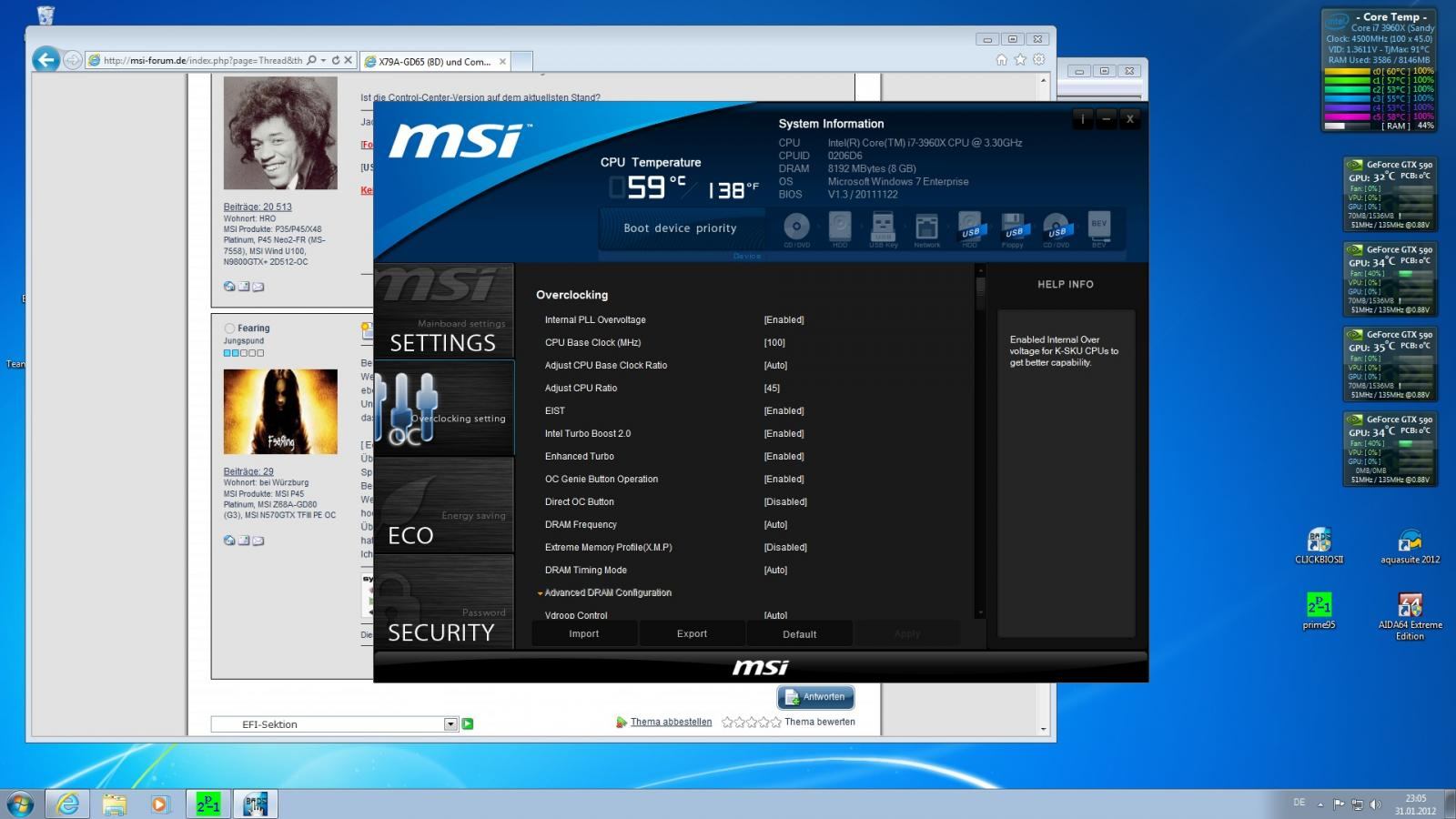
Task: Click the Antworten reply button
Action: [815, 697]
